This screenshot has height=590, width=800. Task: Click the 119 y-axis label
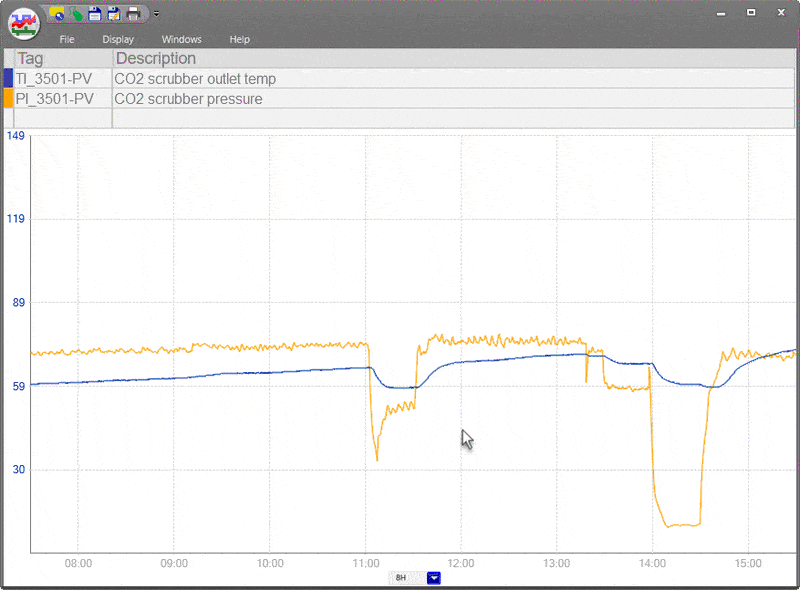(15, 219)
